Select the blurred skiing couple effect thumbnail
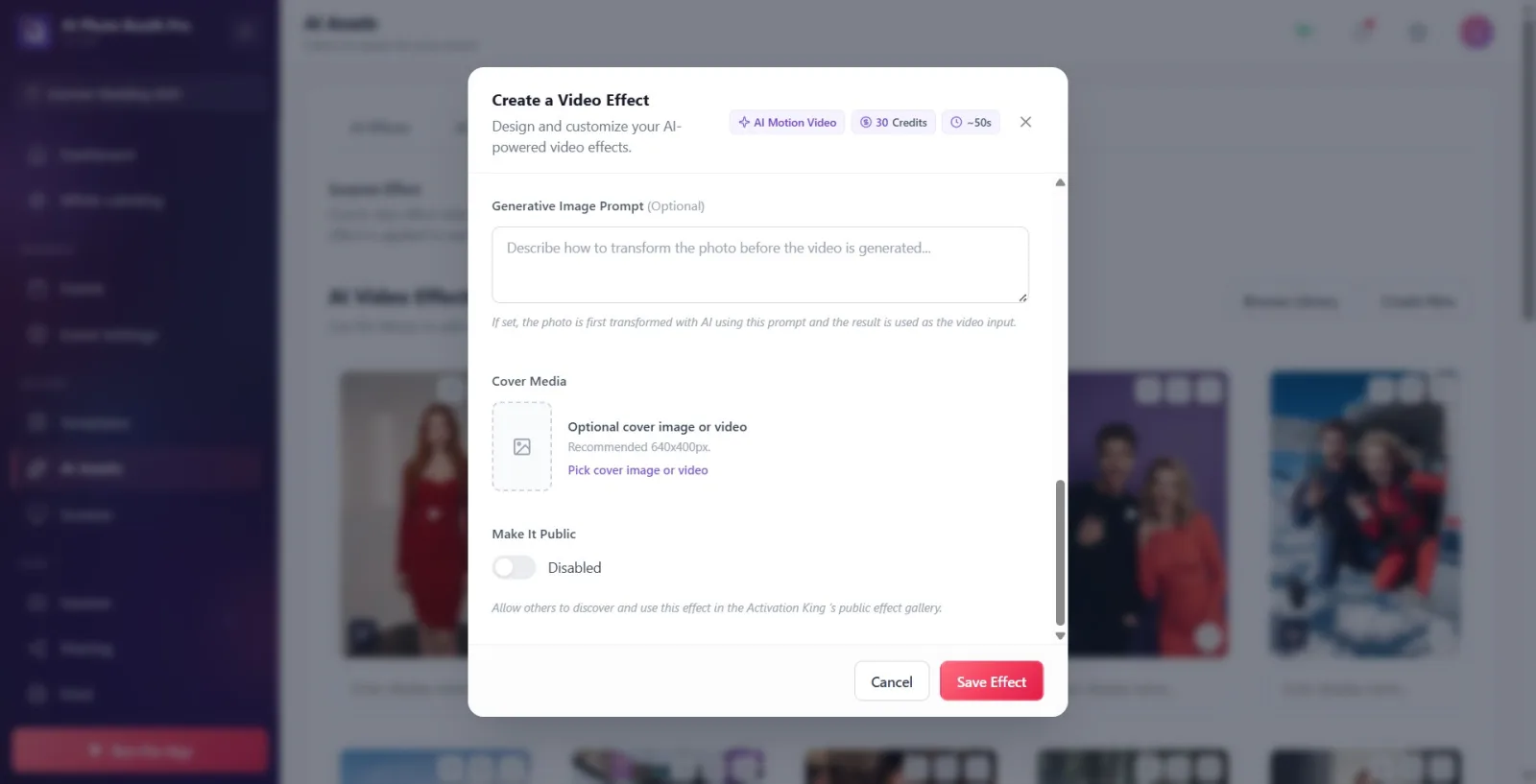The height and width of the screenshot is (784, 1536). point(1364,514)
